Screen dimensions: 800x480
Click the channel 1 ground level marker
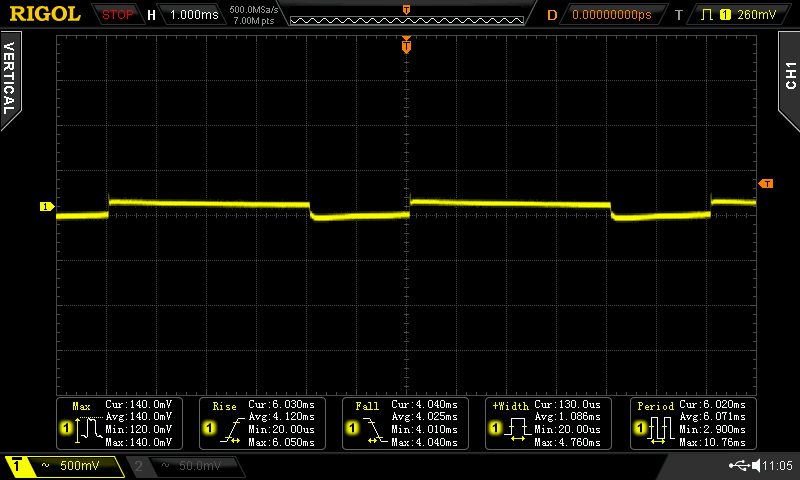pos(46,207)
